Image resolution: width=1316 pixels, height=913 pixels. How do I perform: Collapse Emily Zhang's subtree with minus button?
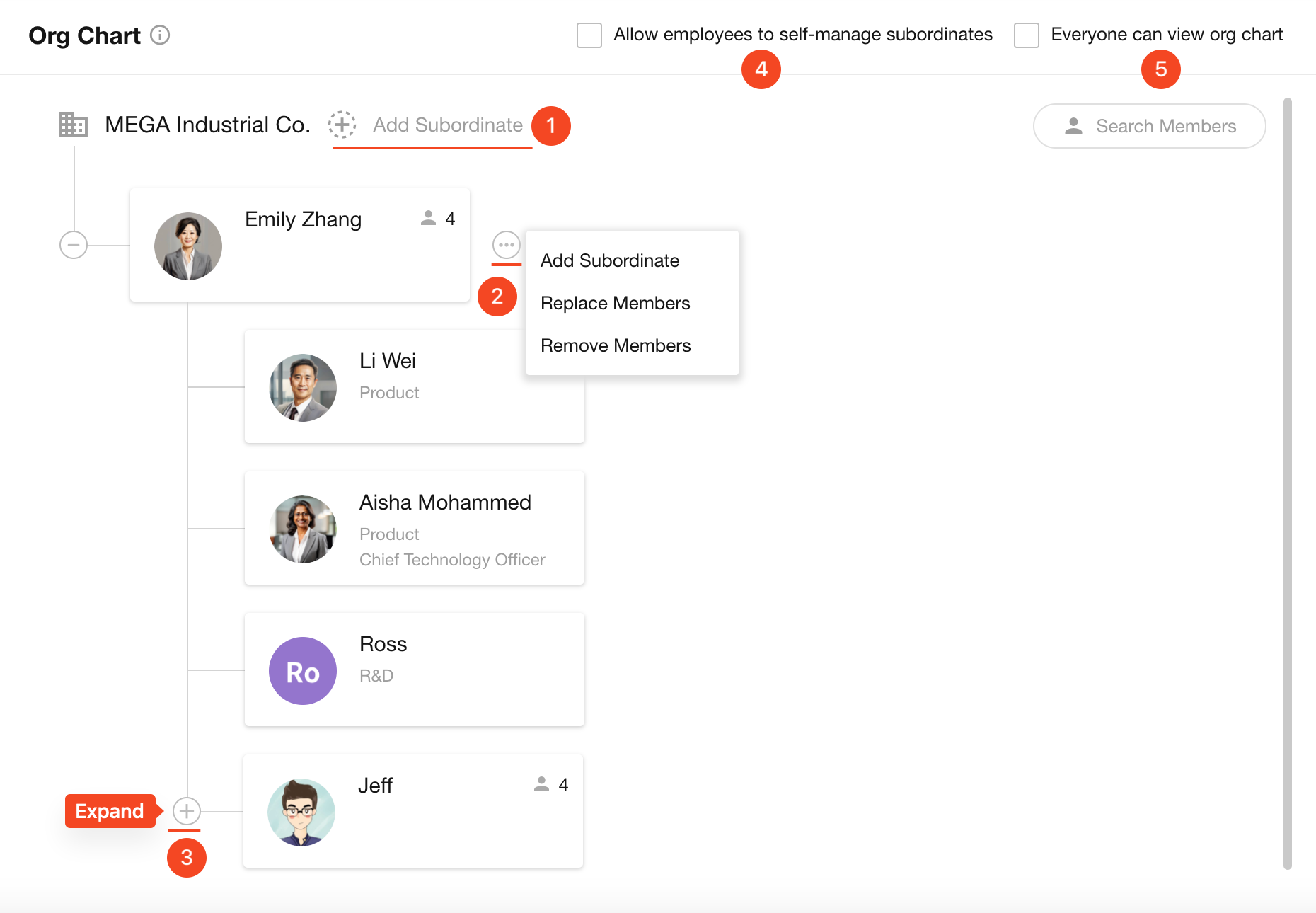coord(74,245)
